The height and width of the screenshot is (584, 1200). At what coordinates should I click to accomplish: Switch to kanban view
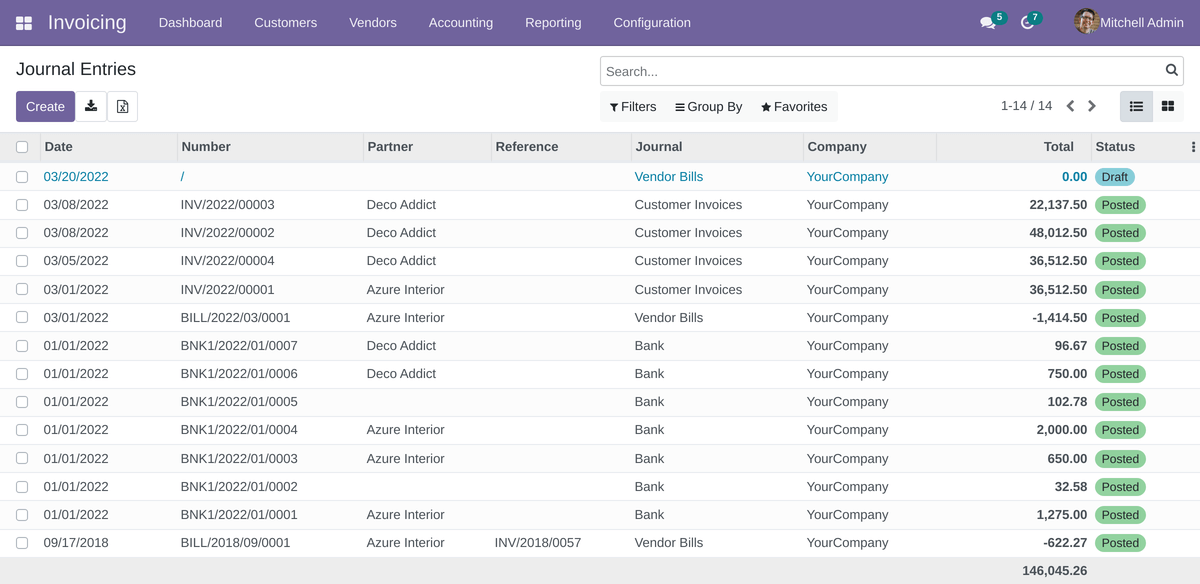click(x=1167, y=106)
